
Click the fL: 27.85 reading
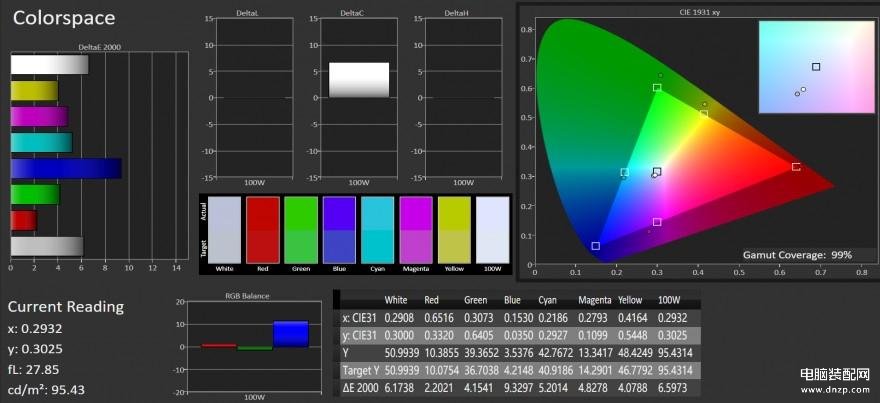coord(33,369)
